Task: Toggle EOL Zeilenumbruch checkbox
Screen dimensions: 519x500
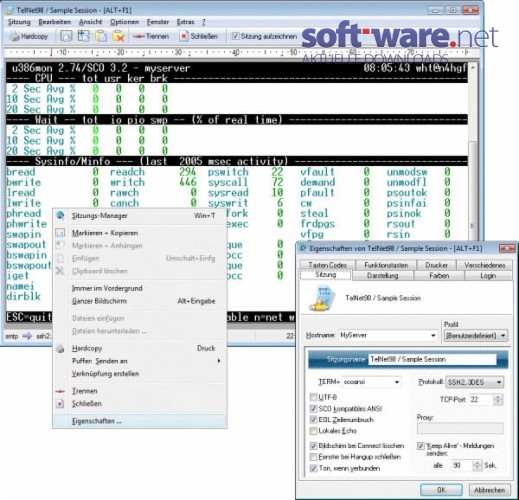Action: pyautogui.click(x=313, y=419)
